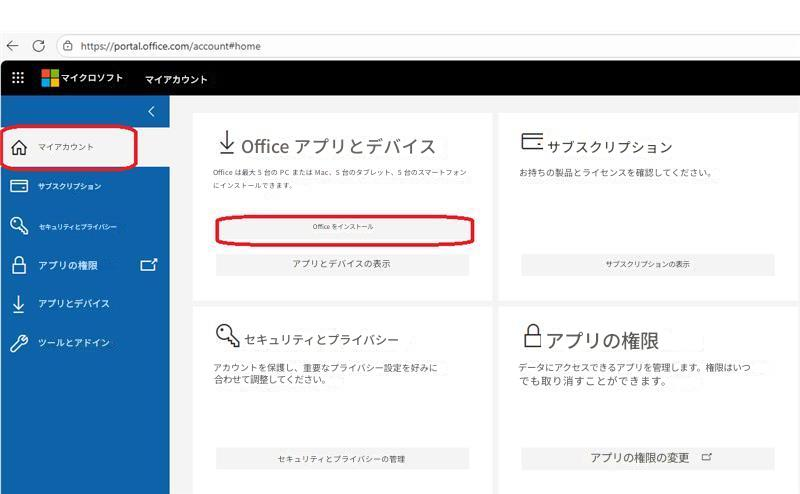The image size is (800, 494).
Task: Click the マイクロソフト text in header
Action: coord(92,78)
